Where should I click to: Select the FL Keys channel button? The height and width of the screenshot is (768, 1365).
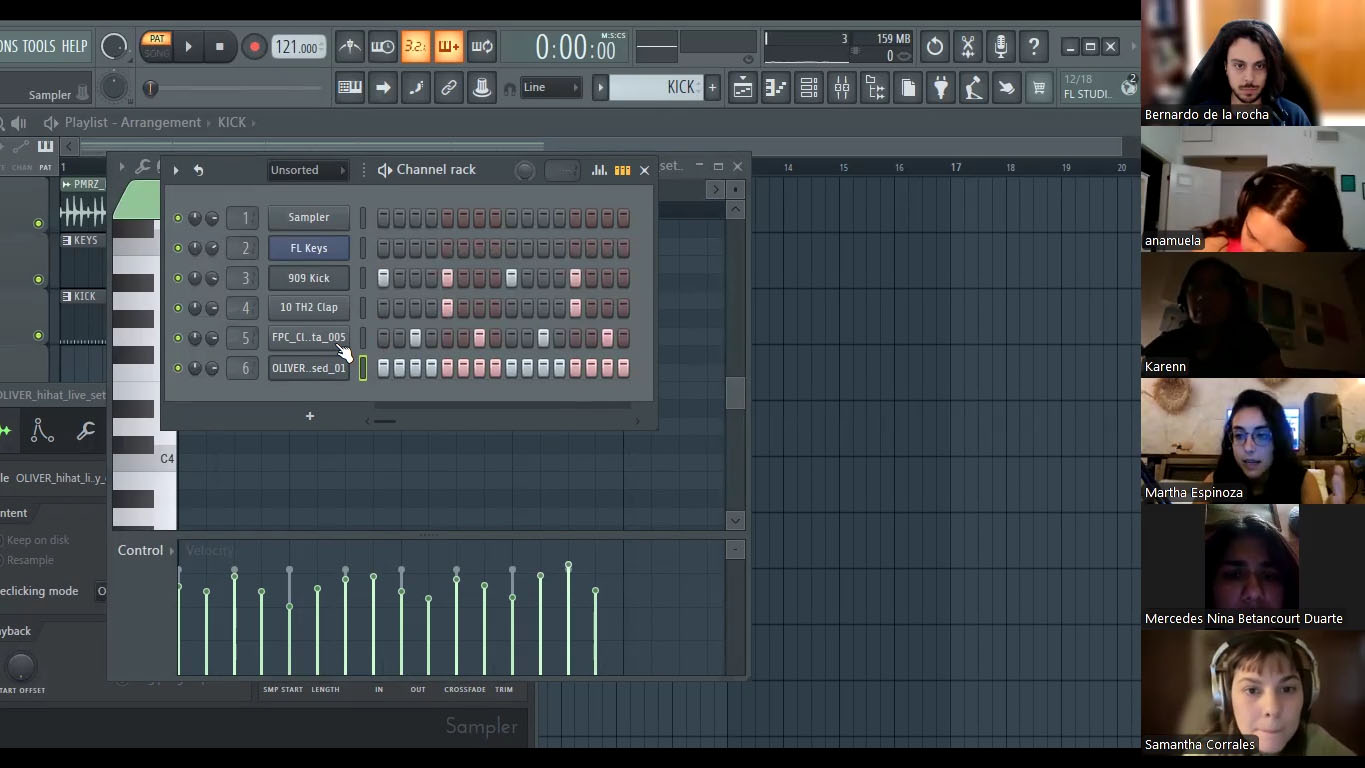coord(308,248)
